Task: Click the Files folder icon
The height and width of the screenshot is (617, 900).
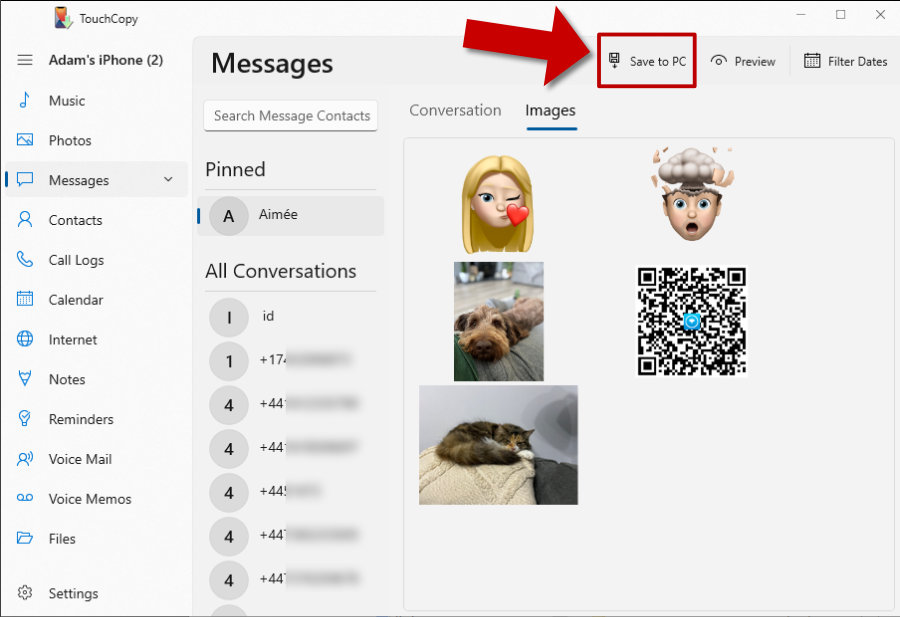Action: click(25, 538)
